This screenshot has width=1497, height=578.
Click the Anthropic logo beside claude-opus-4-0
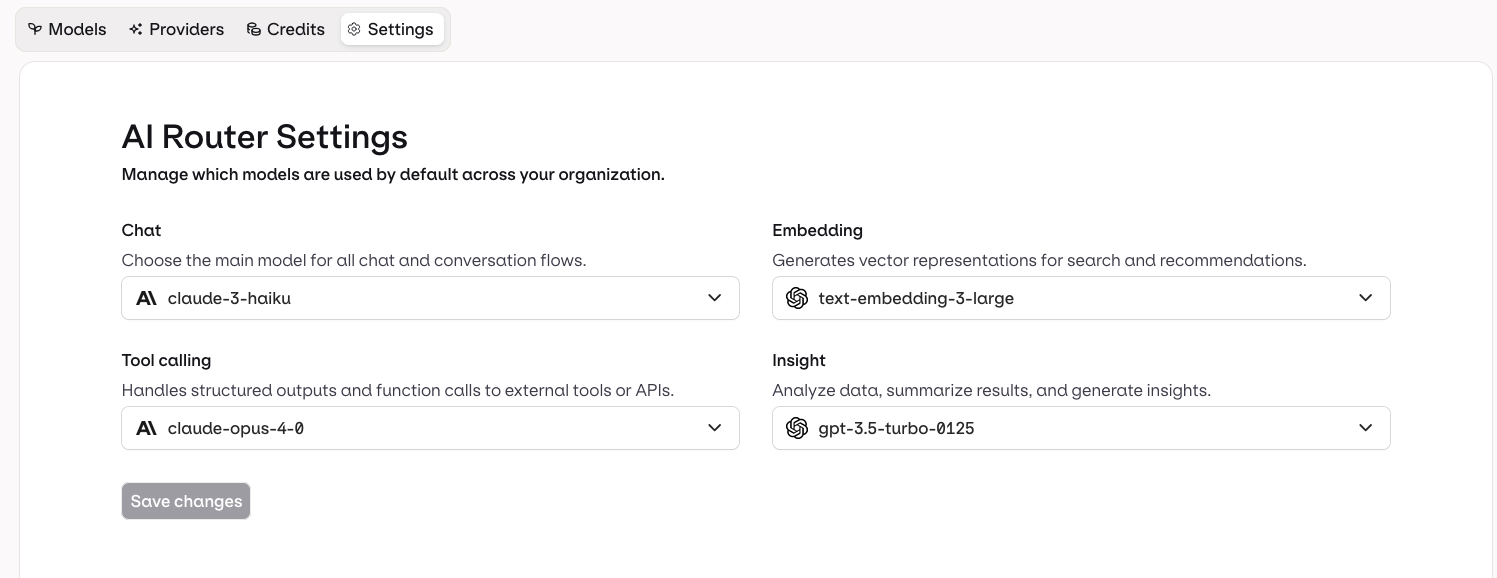pyautogui.click(x=147, y=428)
